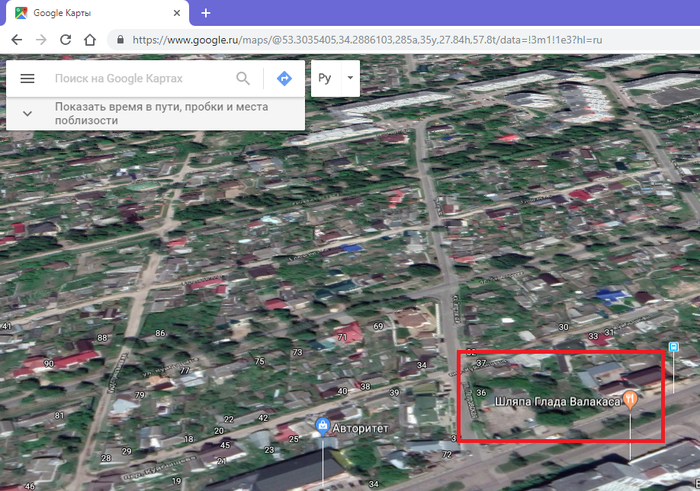The width and height of the screenshot is (700, 491).
Task: Click the browser home icon
Action: (x=90, y=40)
